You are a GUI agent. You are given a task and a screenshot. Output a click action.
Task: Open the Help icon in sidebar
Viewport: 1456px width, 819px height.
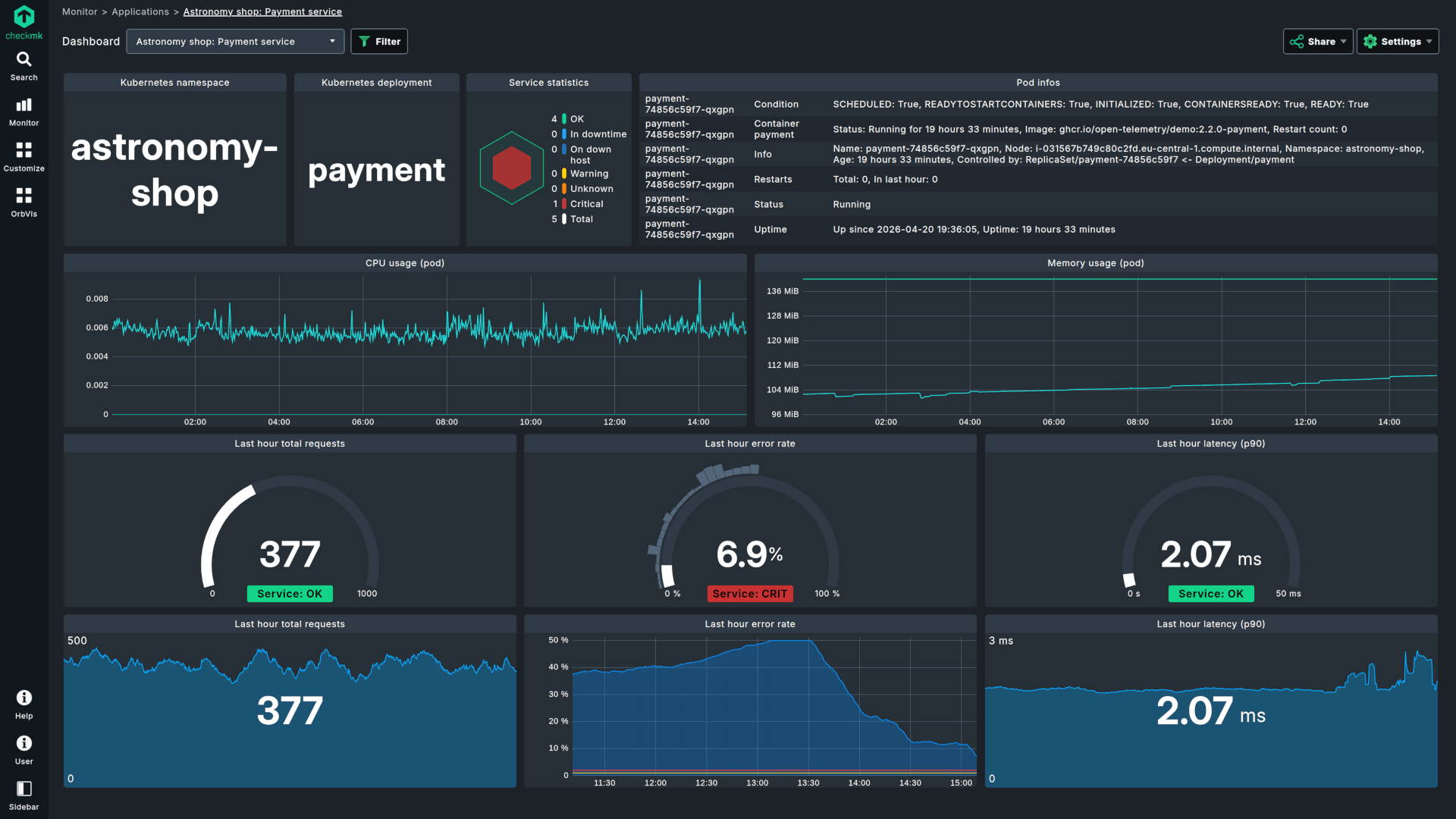[24, 698]
